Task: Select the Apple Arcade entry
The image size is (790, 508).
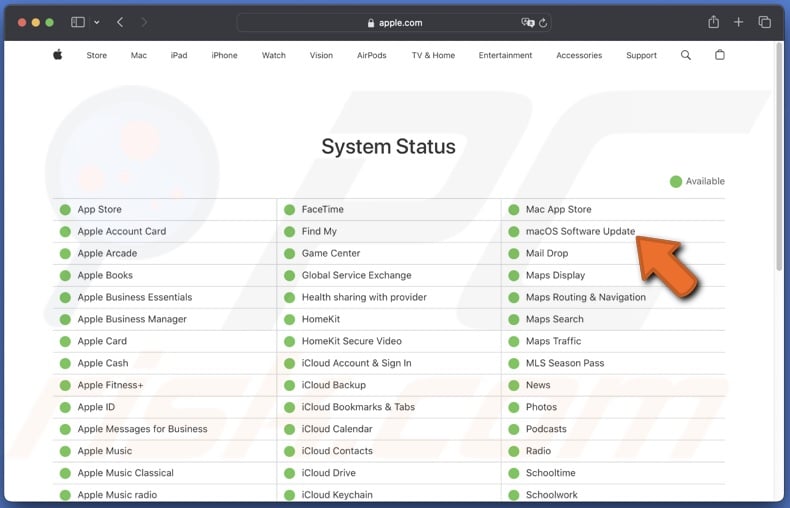Action: pos(107,253)
